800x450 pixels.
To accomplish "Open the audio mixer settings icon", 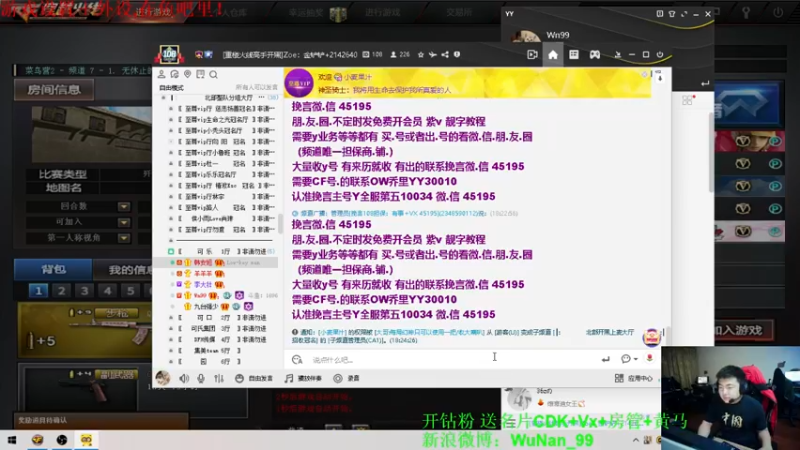I will click(219, 378).
